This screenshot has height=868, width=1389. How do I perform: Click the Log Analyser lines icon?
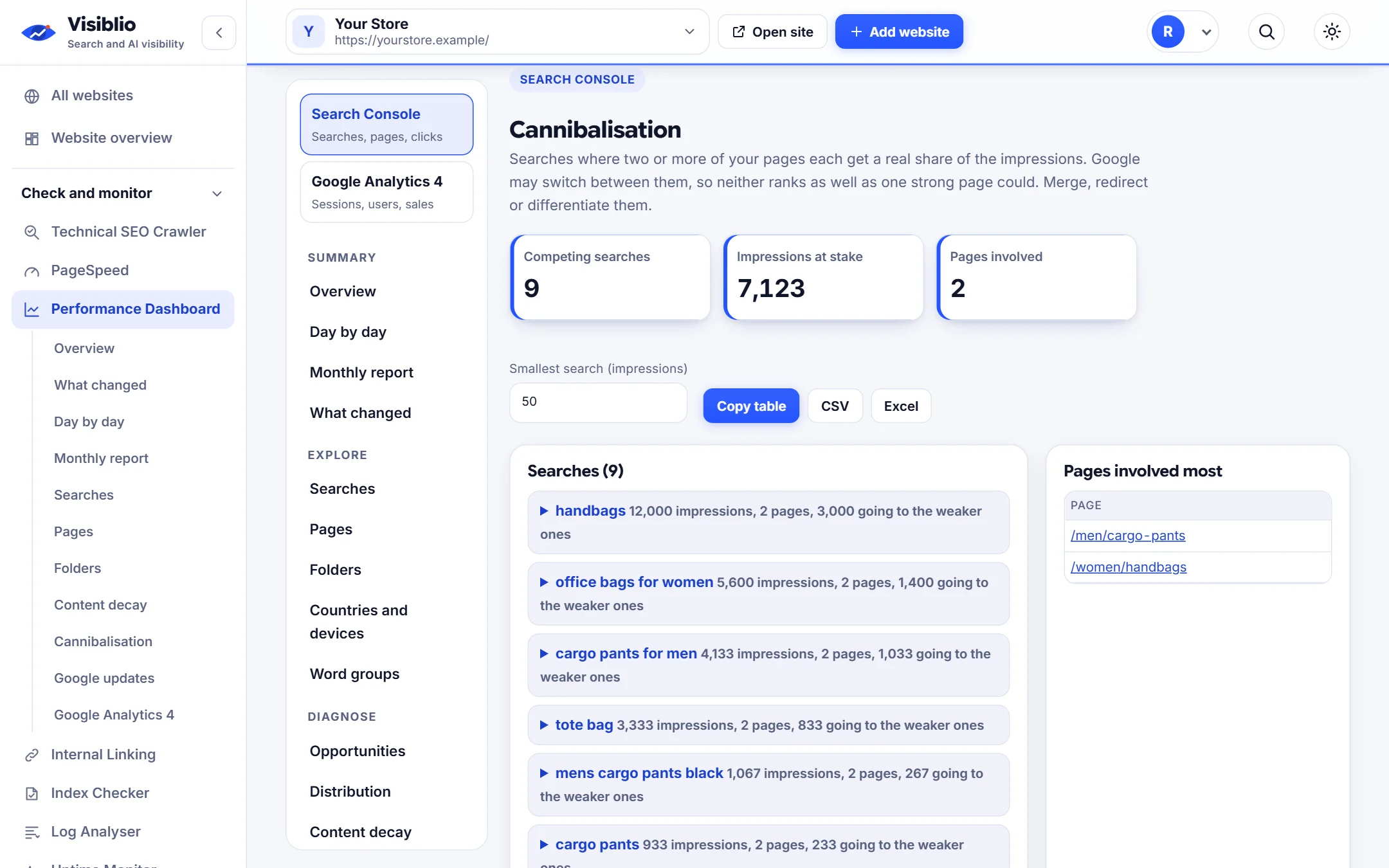click(x=32, y=832)
